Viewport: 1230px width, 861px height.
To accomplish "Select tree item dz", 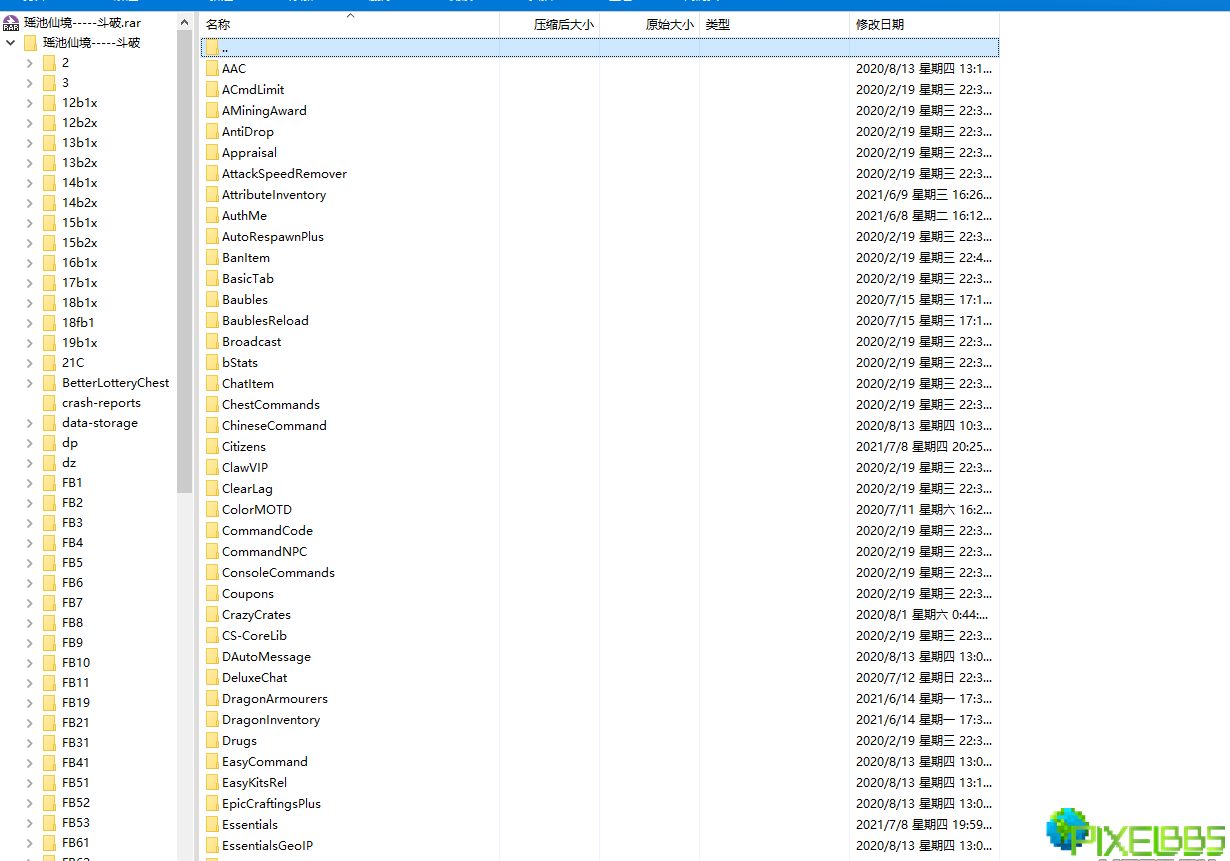I will click(x=69, y=462).
